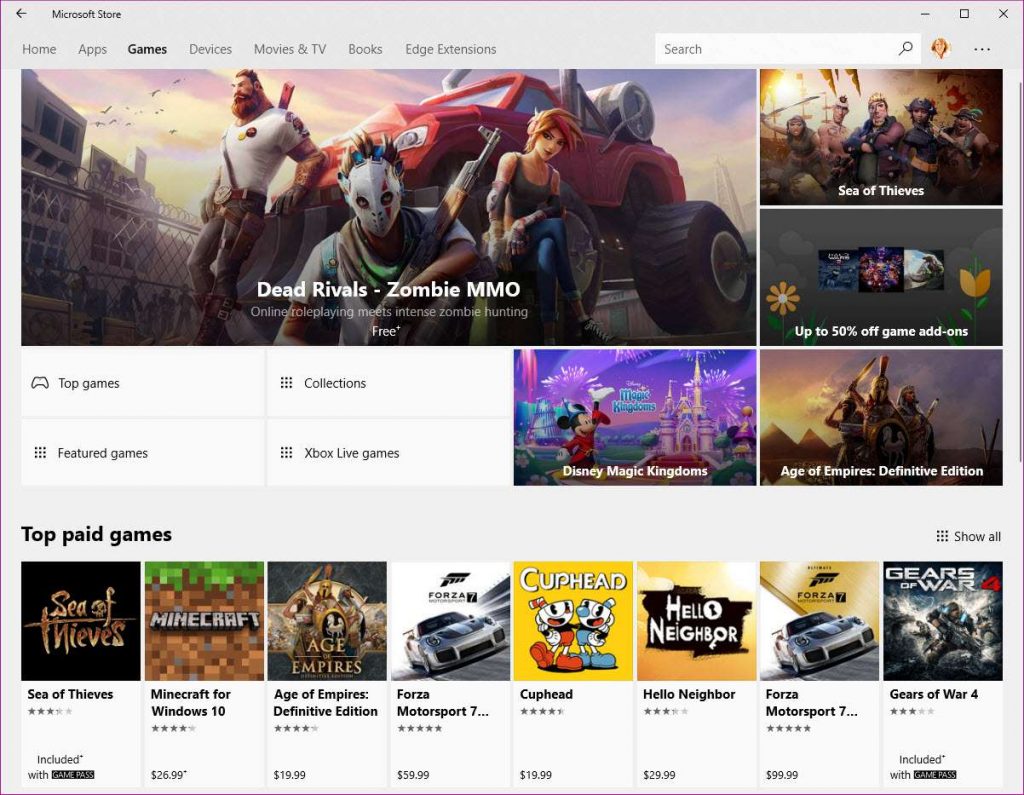Switch to the Apps tab
Image resolution: width=1024 pixels, height=795 pixels.
click(x=92, y=49)
